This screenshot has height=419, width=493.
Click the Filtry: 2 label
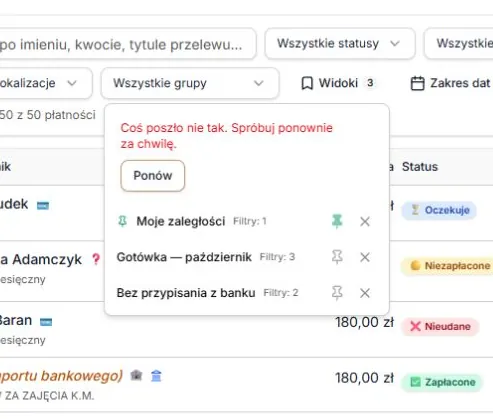tap(281, 293)
